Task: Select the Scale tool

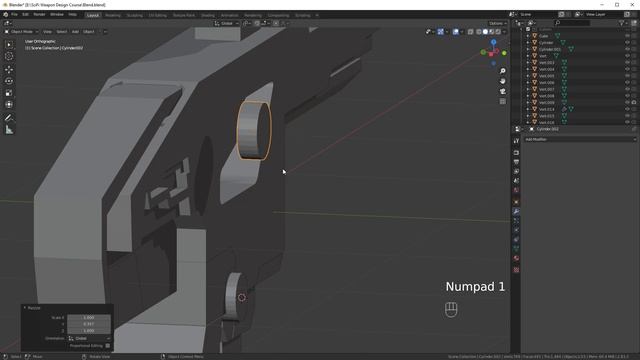Action: pyautogui.click(x=9, y=93)
